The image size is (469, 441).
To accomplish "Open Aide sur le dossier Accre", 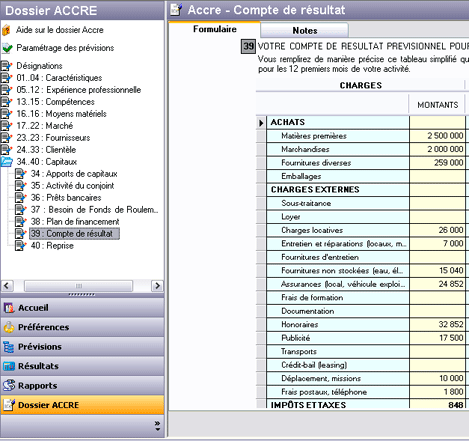I will coord(60,30).
